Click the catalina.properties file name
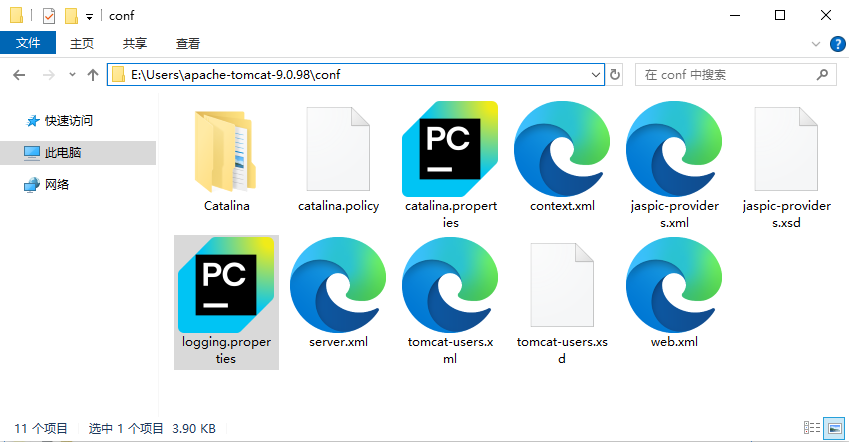The image size is (849, 442). (450, 214)
